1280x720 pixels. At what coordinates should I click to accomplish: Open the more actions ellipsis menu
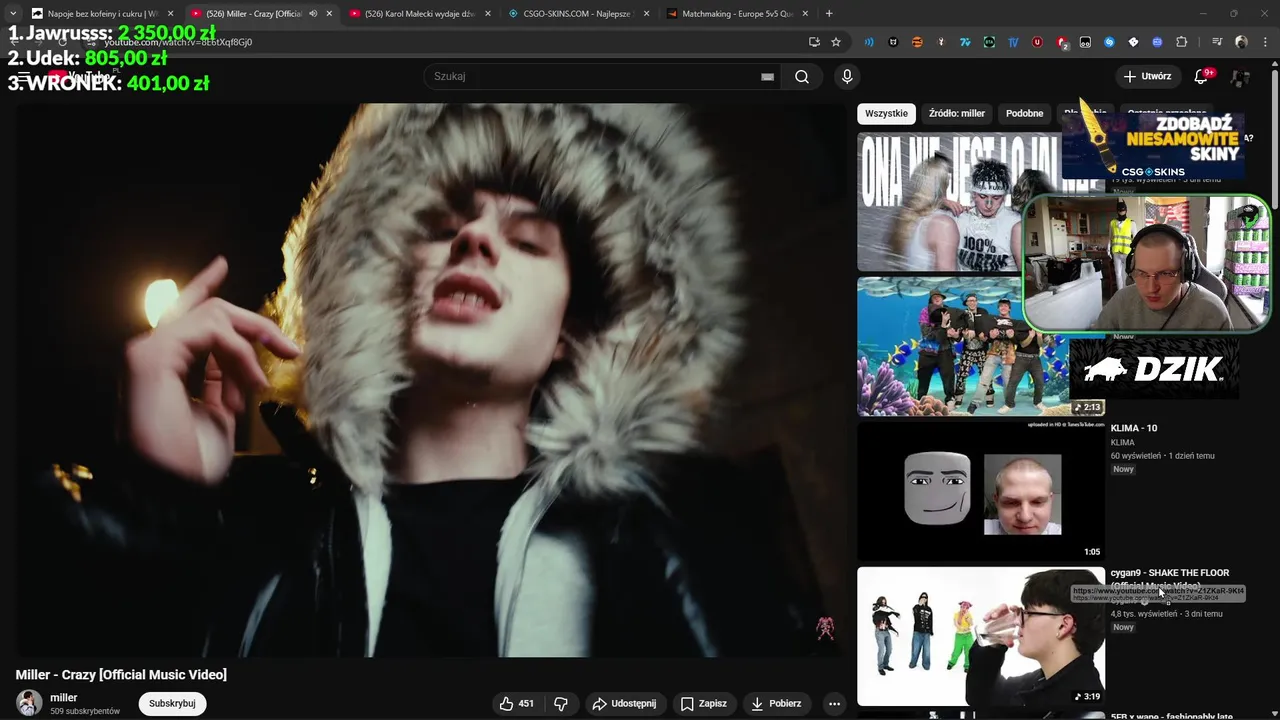pyautogui.click(x=834, y=704)
